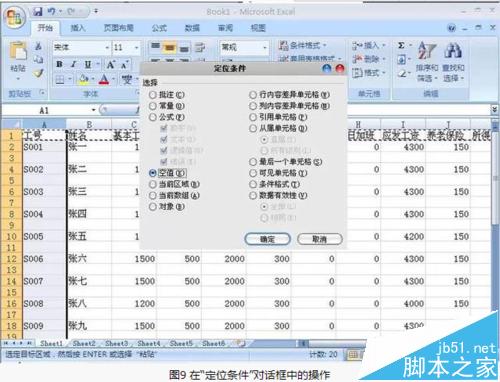Open Customize Quick Access Toolbar arrow

pyautogui.click(x=96, y=12)
